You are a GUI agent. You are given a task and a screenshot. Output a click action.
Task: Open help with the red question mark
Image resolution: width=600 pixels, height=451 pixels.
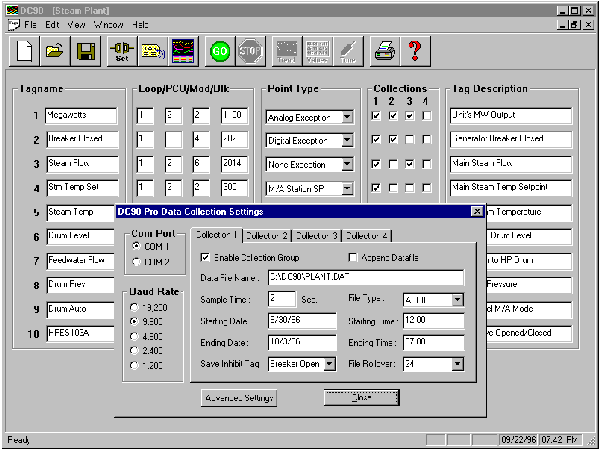tap(415, 49)
